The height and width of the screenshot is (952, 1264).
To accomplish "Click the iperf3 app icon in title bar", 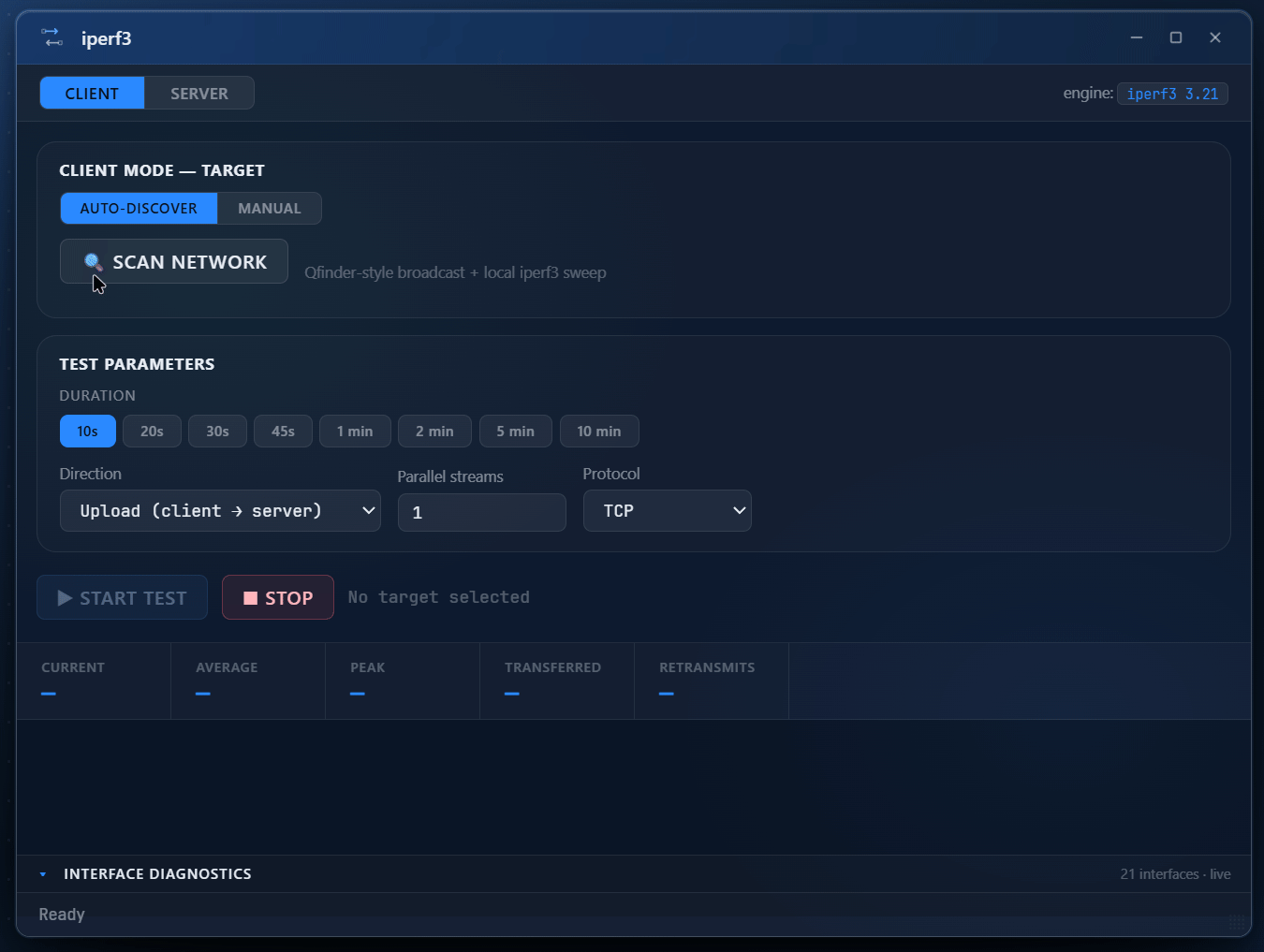I will pos(52,37).
